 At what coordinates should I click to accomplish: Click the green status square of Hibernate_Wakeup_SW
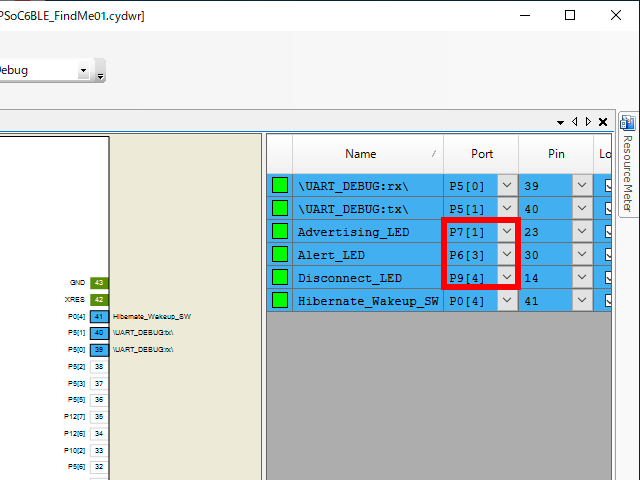(x=280, y=300)
